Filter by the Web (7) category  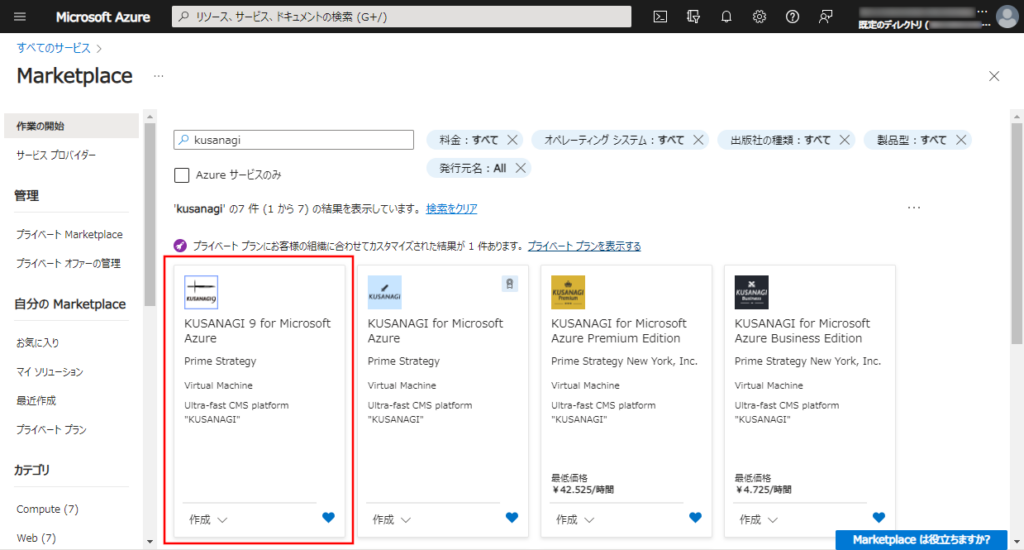click(x=36, y=538)
